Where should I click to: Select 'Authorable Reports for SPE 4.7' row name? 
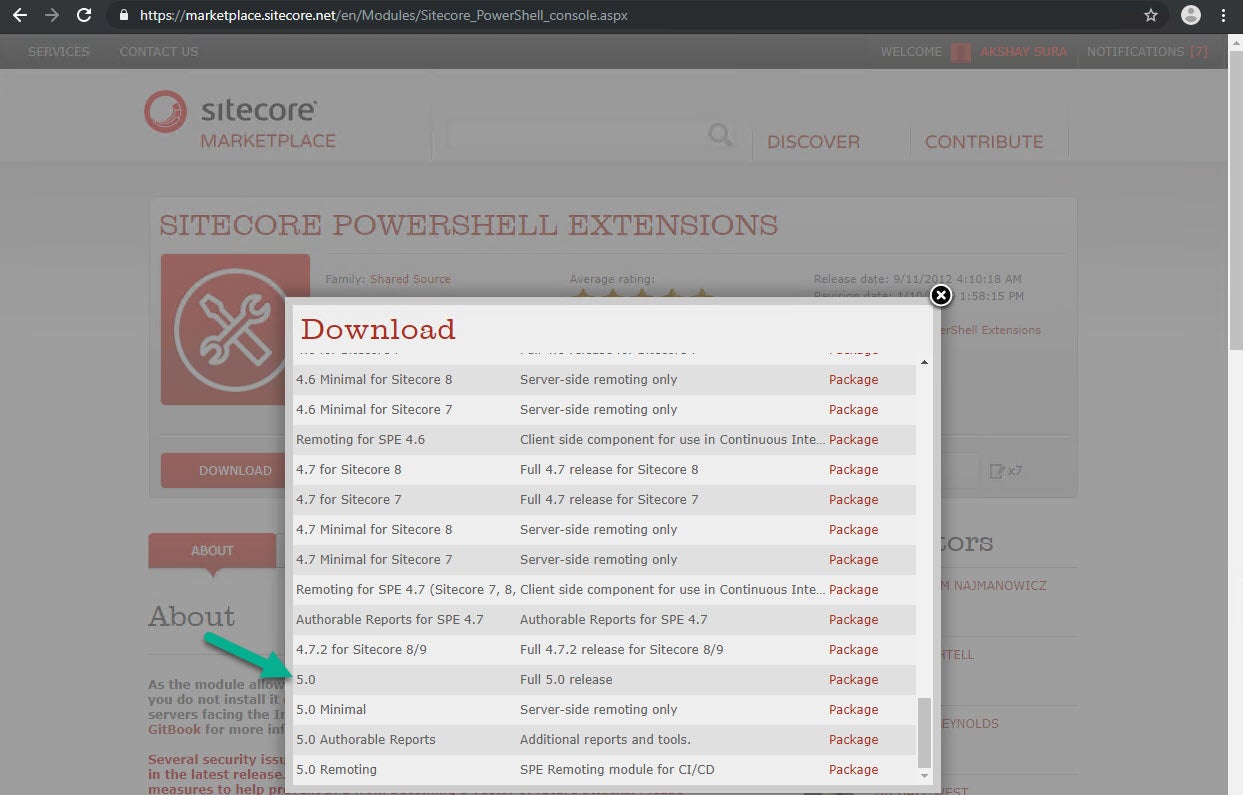389,619
